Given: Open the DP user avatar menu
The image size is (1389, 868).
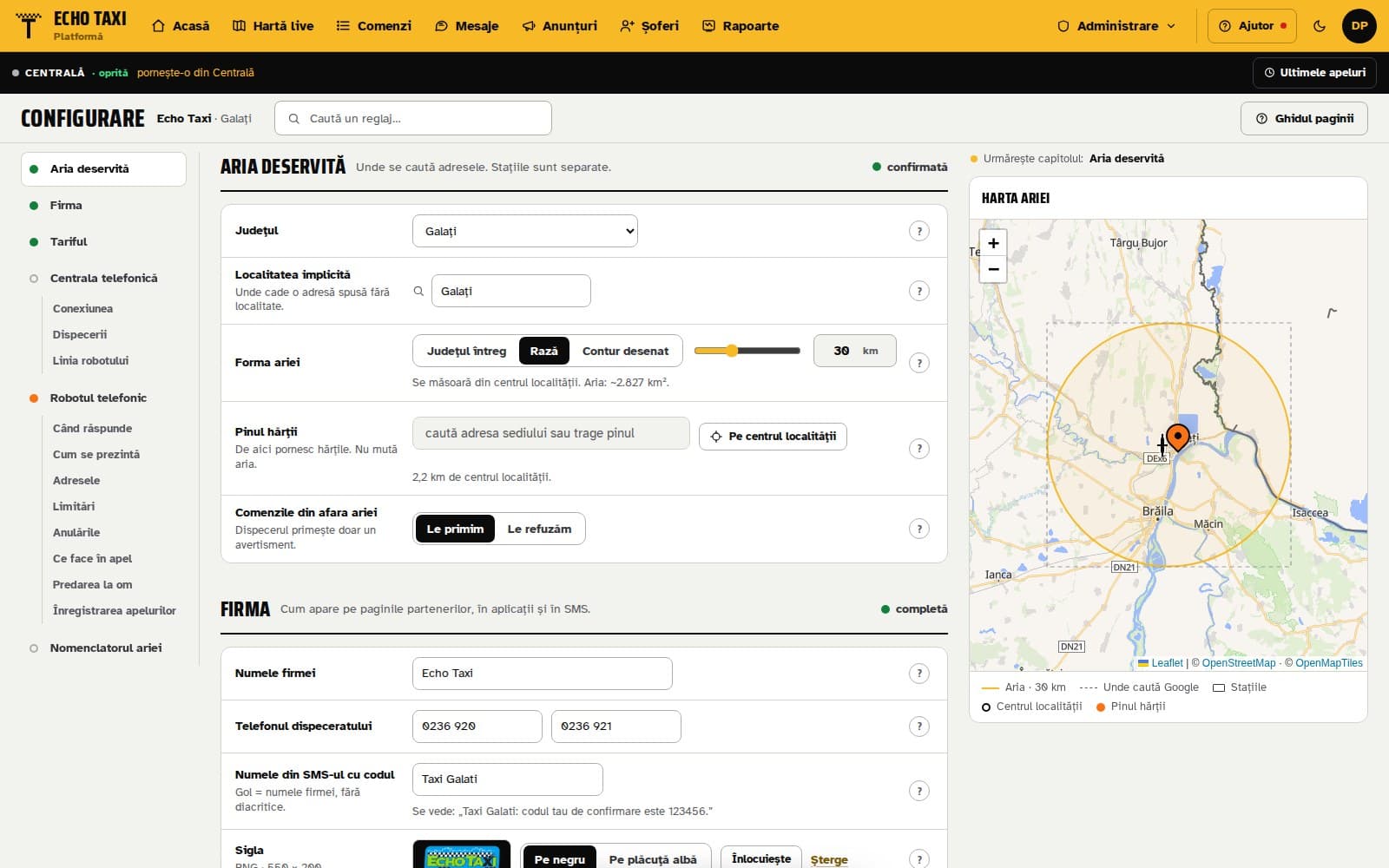Looking at the screenshot, I should tap(1359, 26).
